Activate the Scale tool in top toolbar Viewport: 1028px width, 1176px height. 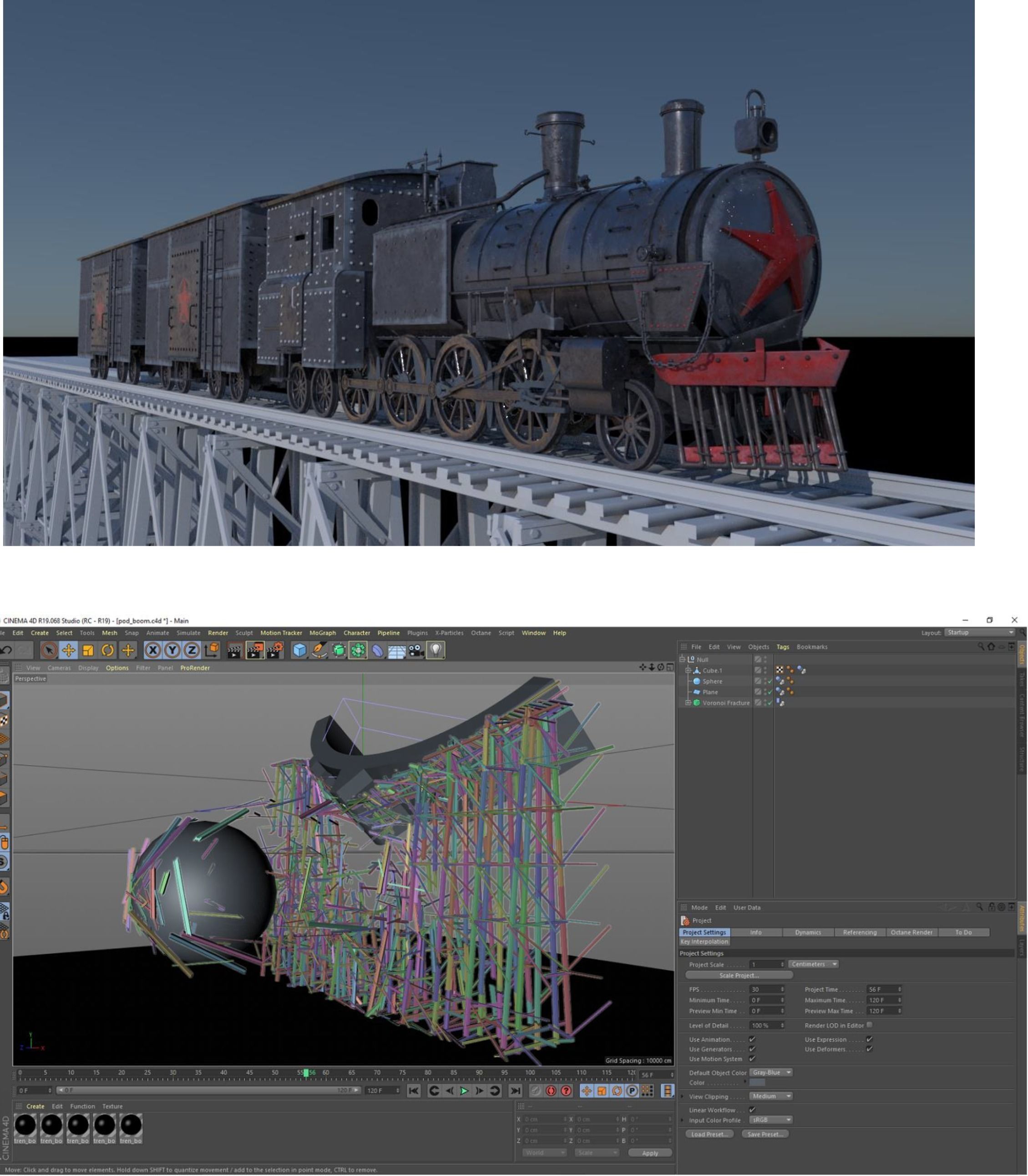coord(88,650)
